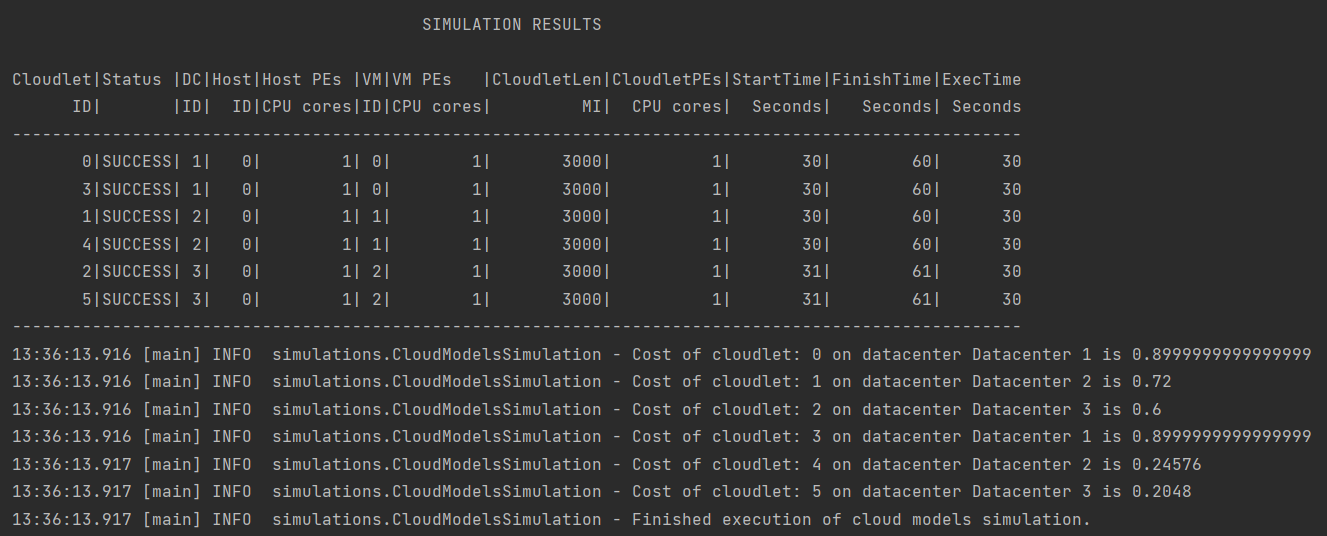Click finish time 61 in cloudlet 5 row
Image resolution: width=1327 pixels, height=536 pixels.
[x=922, y=299]
